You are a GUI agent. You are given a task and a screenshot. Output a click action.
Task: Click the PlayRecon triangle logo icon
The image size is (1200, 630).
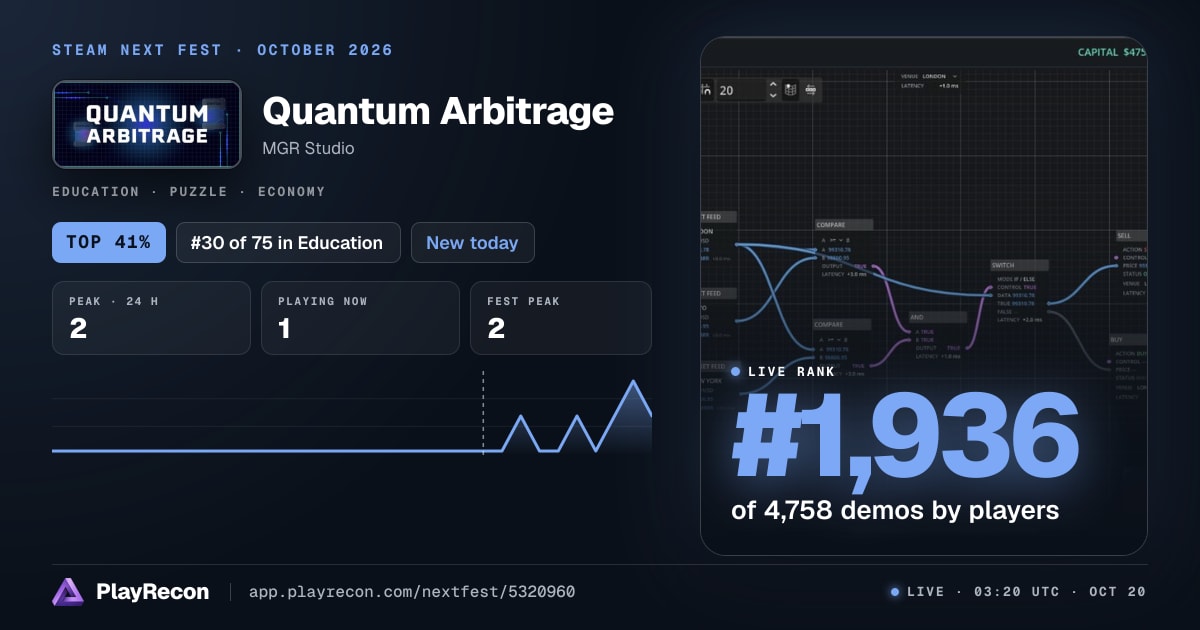68,592
